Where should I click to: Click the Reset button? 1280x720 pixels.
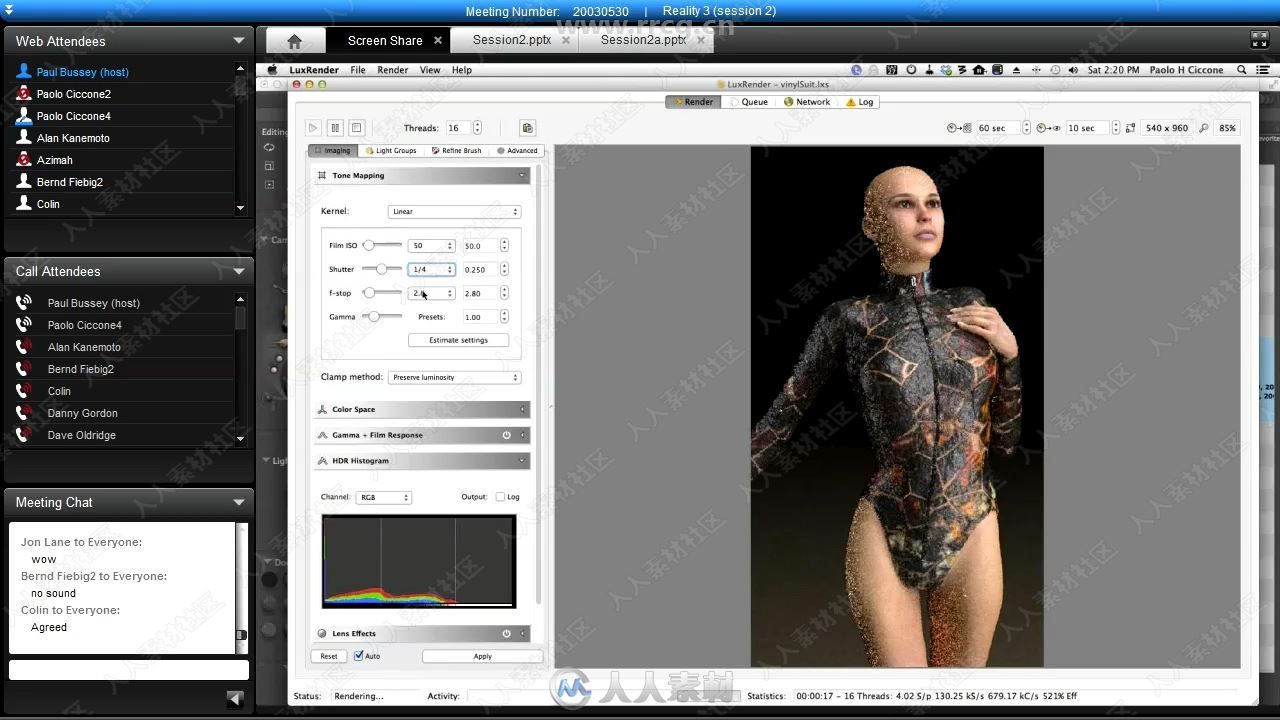coord(329,656)
